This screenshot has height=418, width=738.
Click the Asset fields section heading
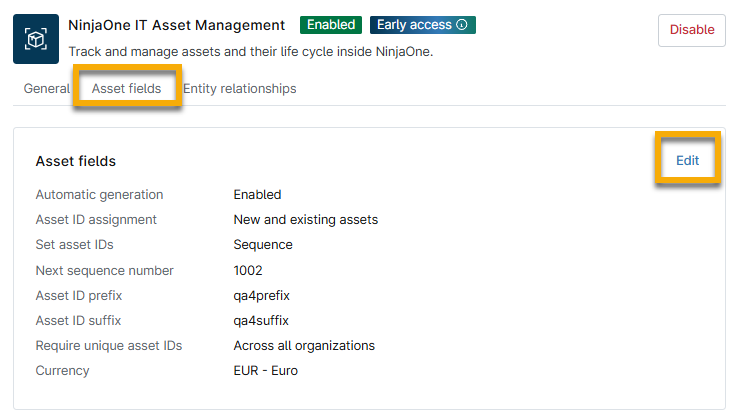coord(76,161)
